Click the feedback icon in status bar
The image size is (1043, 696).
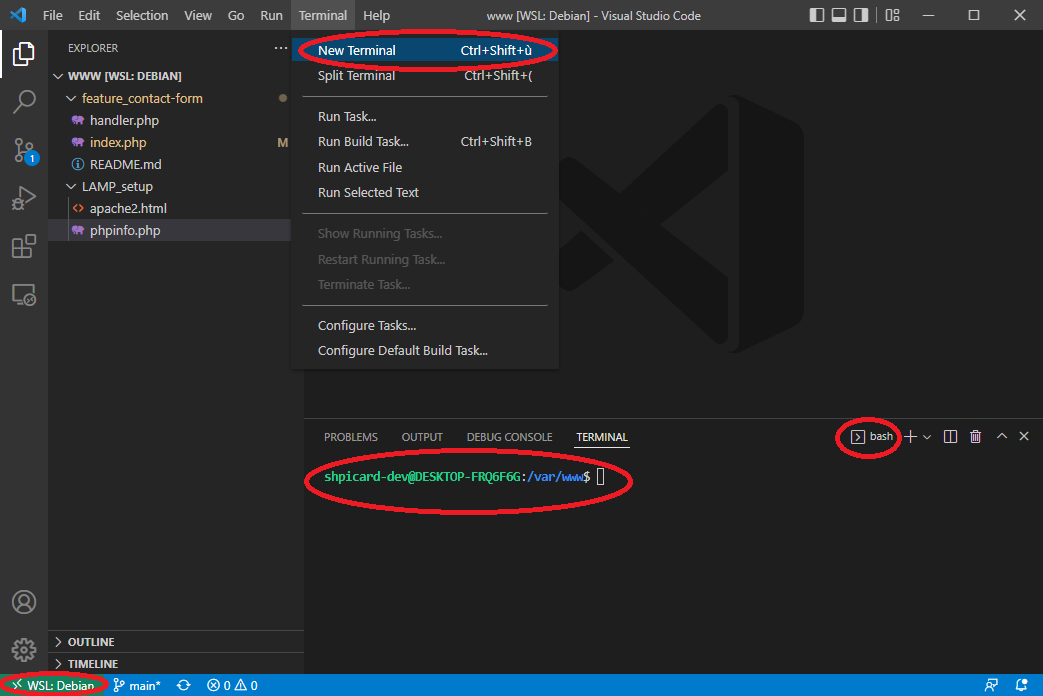(x=991, y=685)
